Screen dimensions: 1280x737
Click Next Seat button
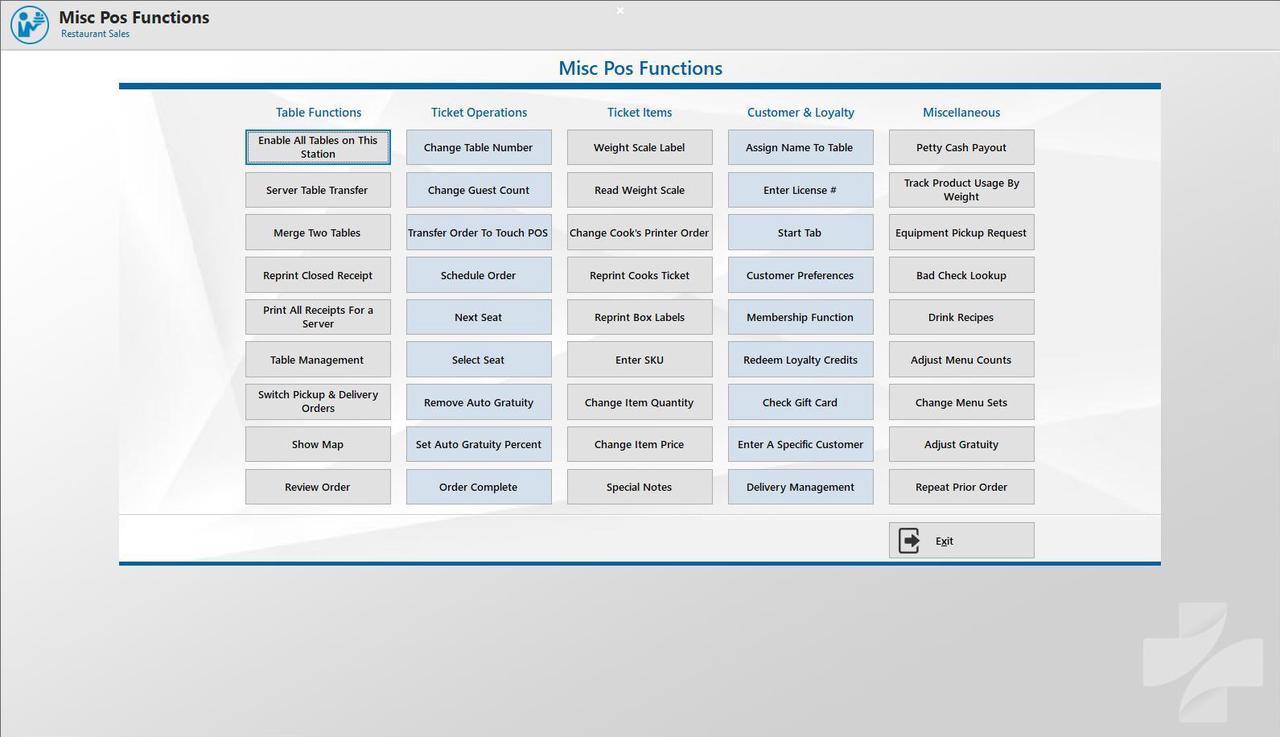coord(479,317)
